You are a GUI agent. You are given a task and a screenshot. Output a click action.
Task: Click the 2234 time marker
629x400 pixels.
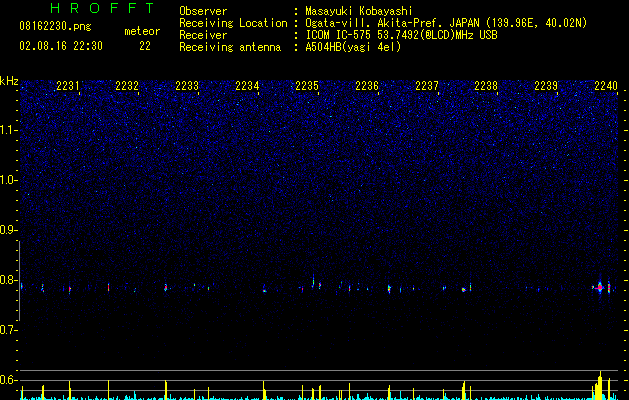[x=247, y=86]
